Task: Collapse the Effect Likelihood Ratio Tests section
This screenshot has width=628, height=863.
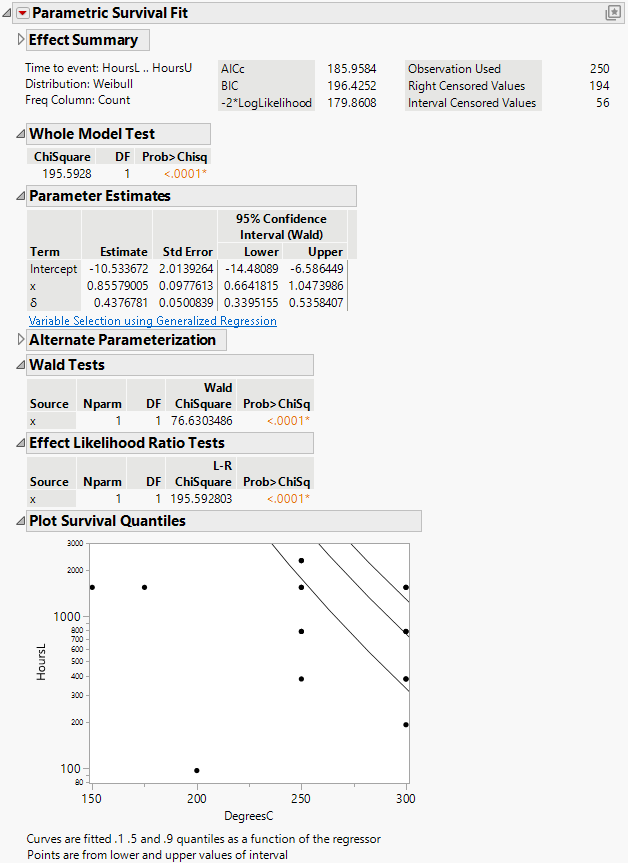Action: click(x=21, y=443)
